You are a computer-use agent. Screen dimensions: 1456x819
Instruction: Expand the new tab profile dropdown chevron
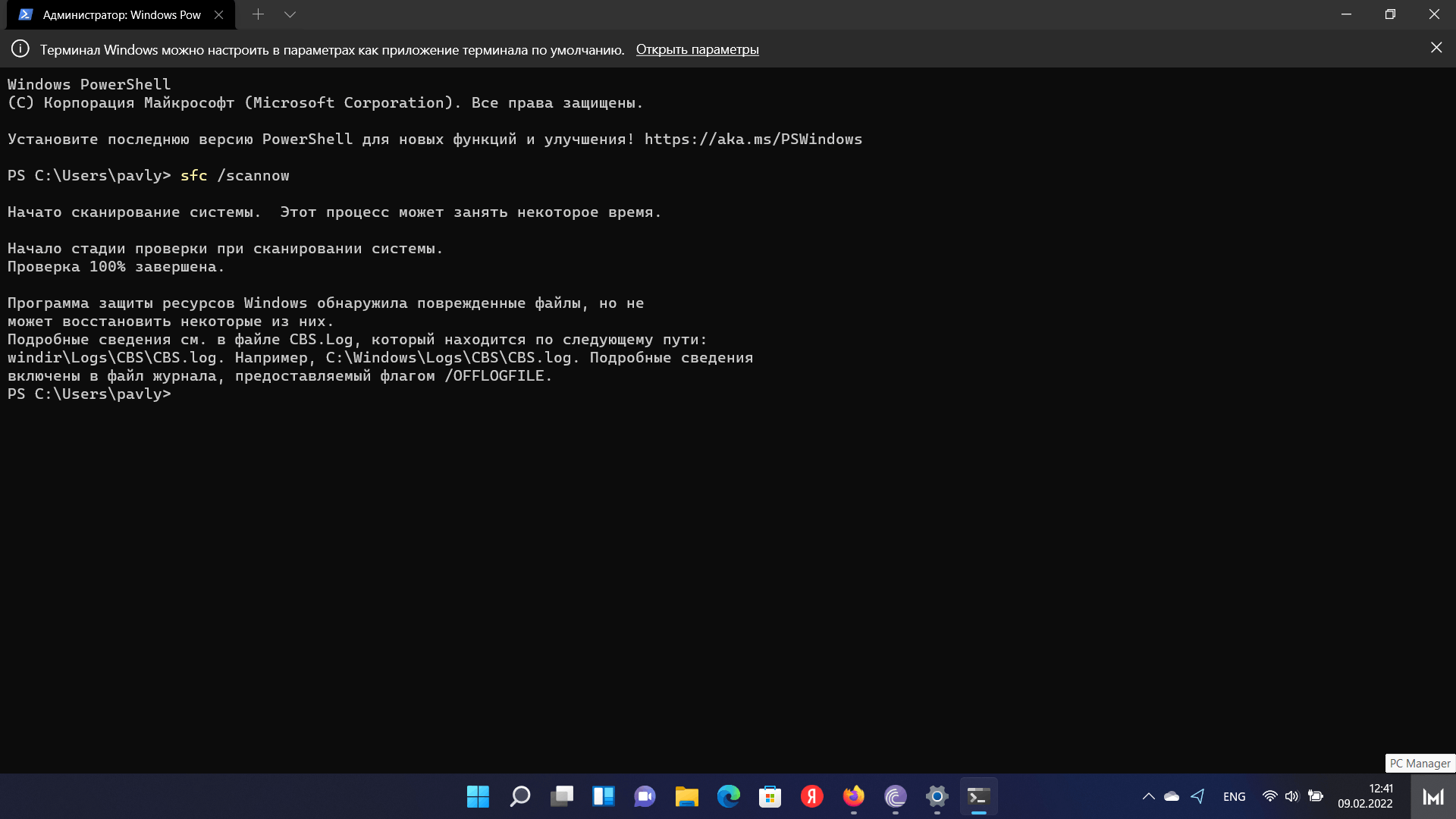point(290,14)
